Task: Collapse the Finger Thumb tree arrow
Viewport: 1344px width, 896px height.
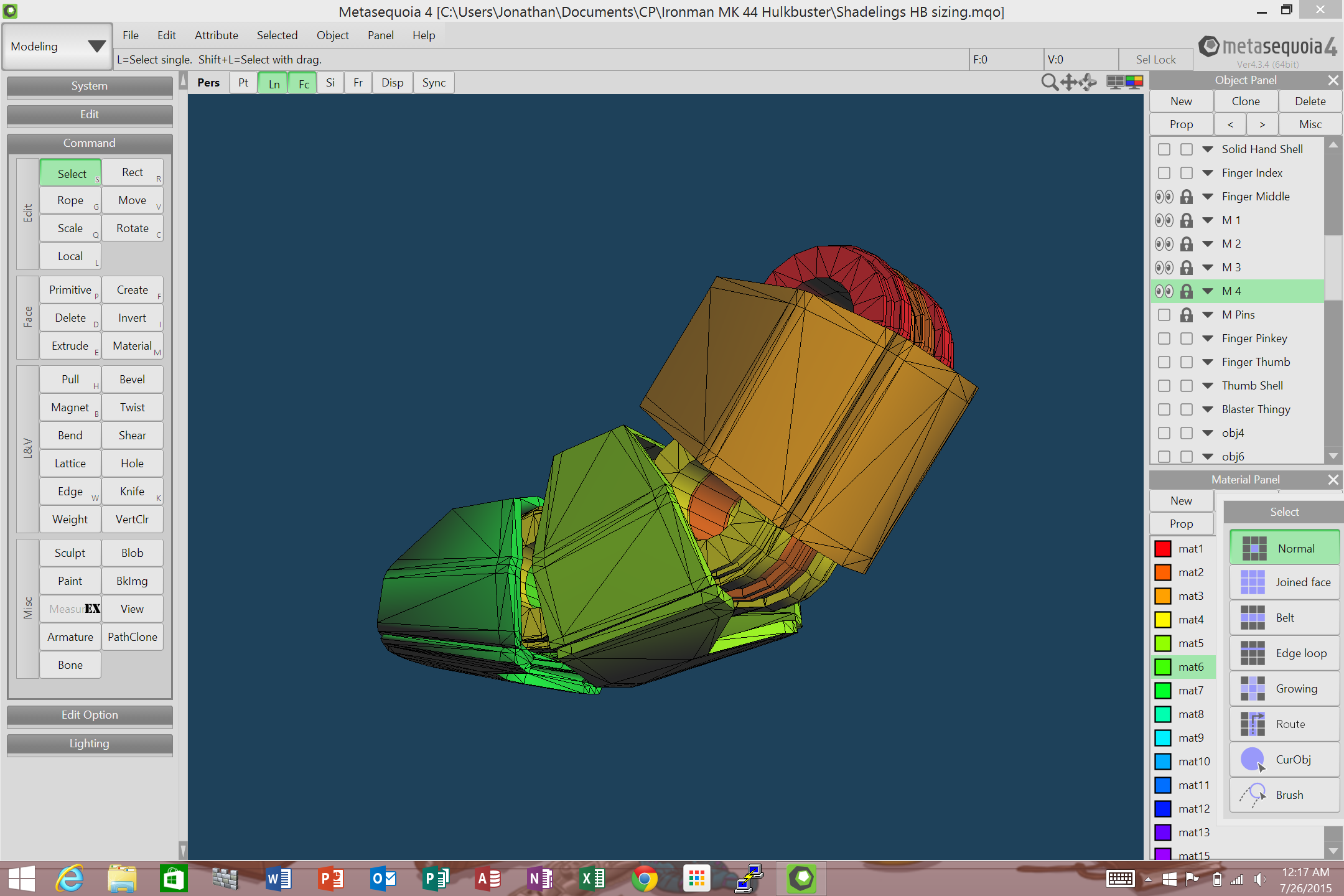Action: point(1208,362)
